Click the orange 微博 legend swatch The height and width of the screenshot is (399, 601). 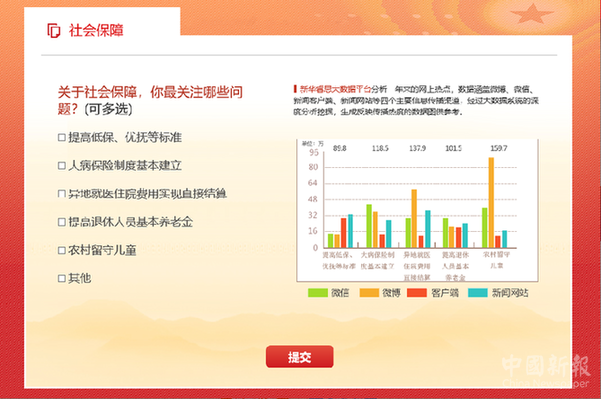coord(369,293)
